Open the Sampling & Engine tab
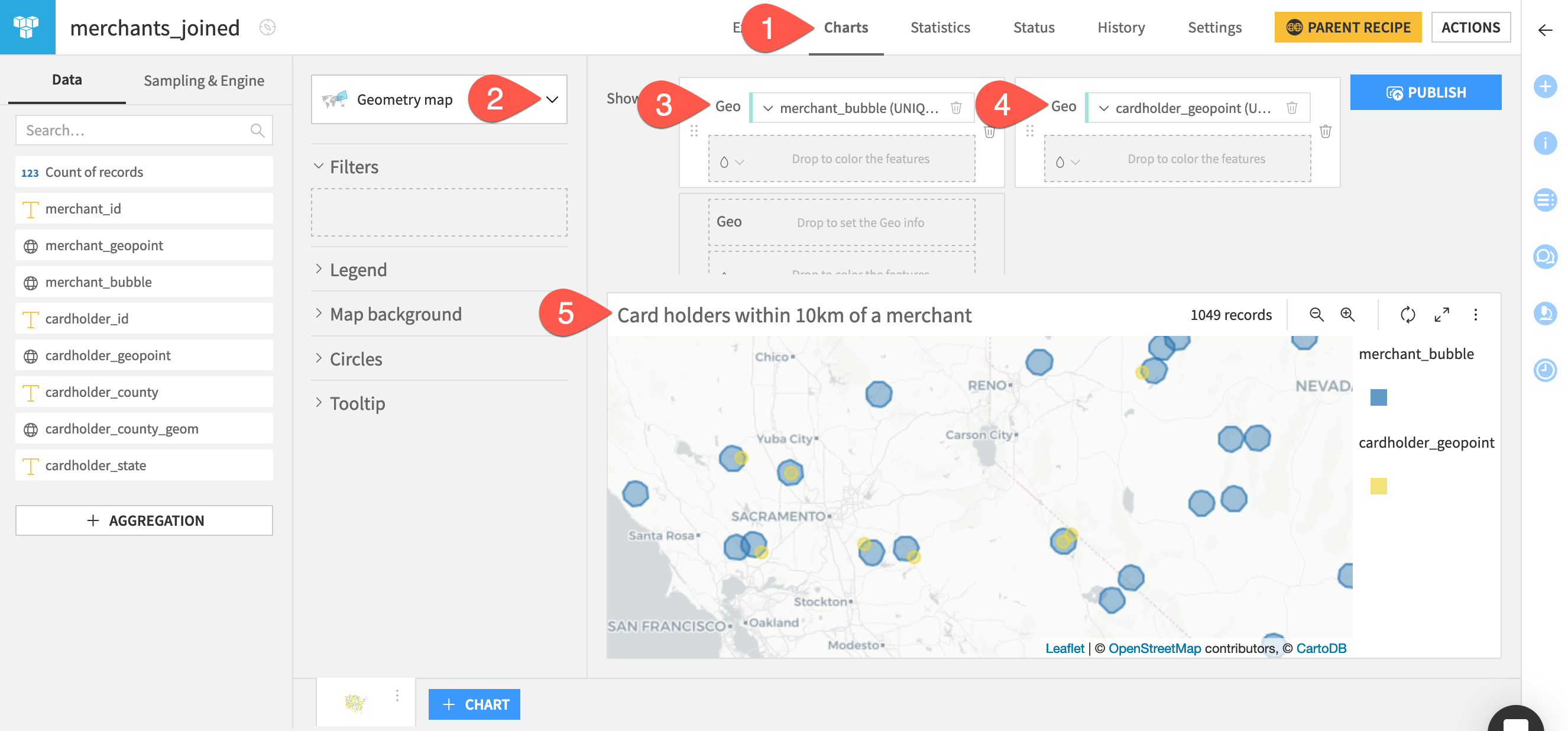The width and height of the screenshot is (1568, 731). 203,80
